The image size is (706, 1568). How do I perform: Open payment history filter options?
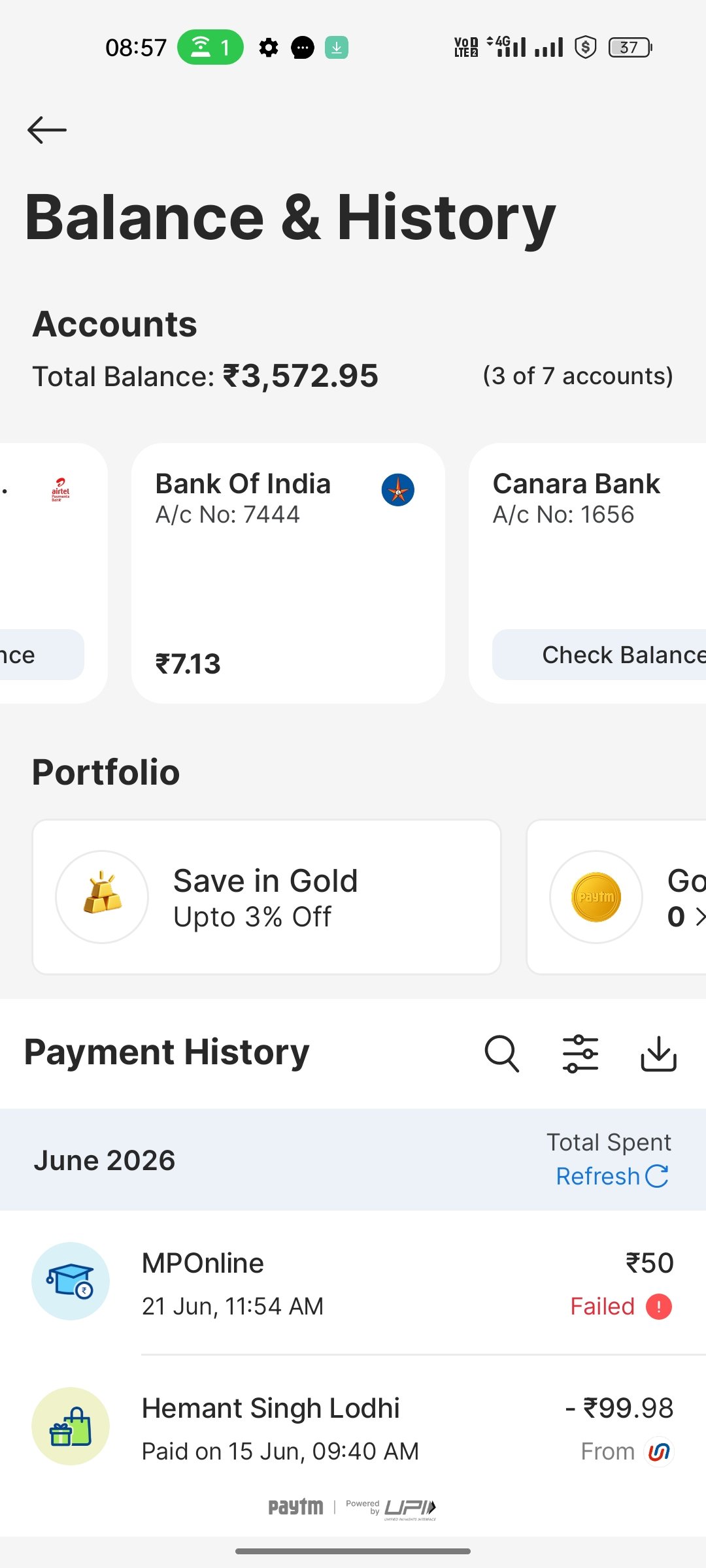click(580, 1054)
